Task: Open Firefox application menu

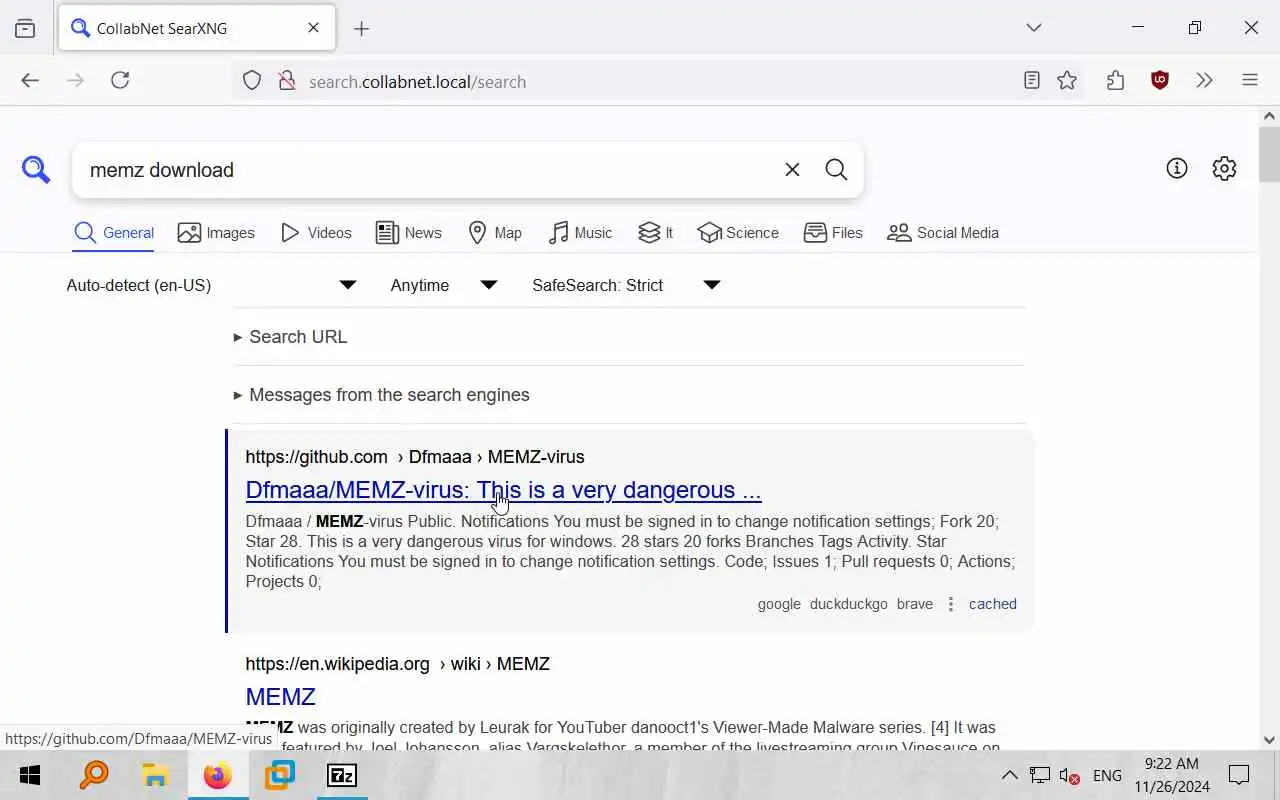Action: 1249,81
